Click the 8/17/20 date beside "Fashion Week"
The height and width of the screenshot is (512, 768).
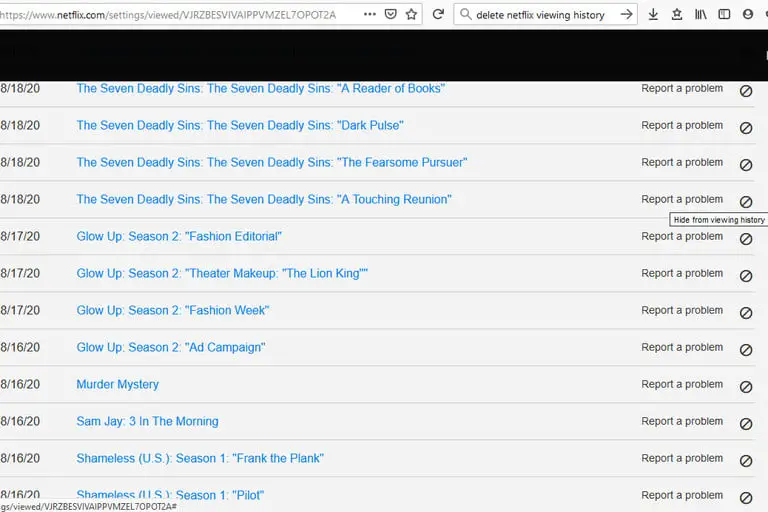pyautogui.click(x=20, y=311)
